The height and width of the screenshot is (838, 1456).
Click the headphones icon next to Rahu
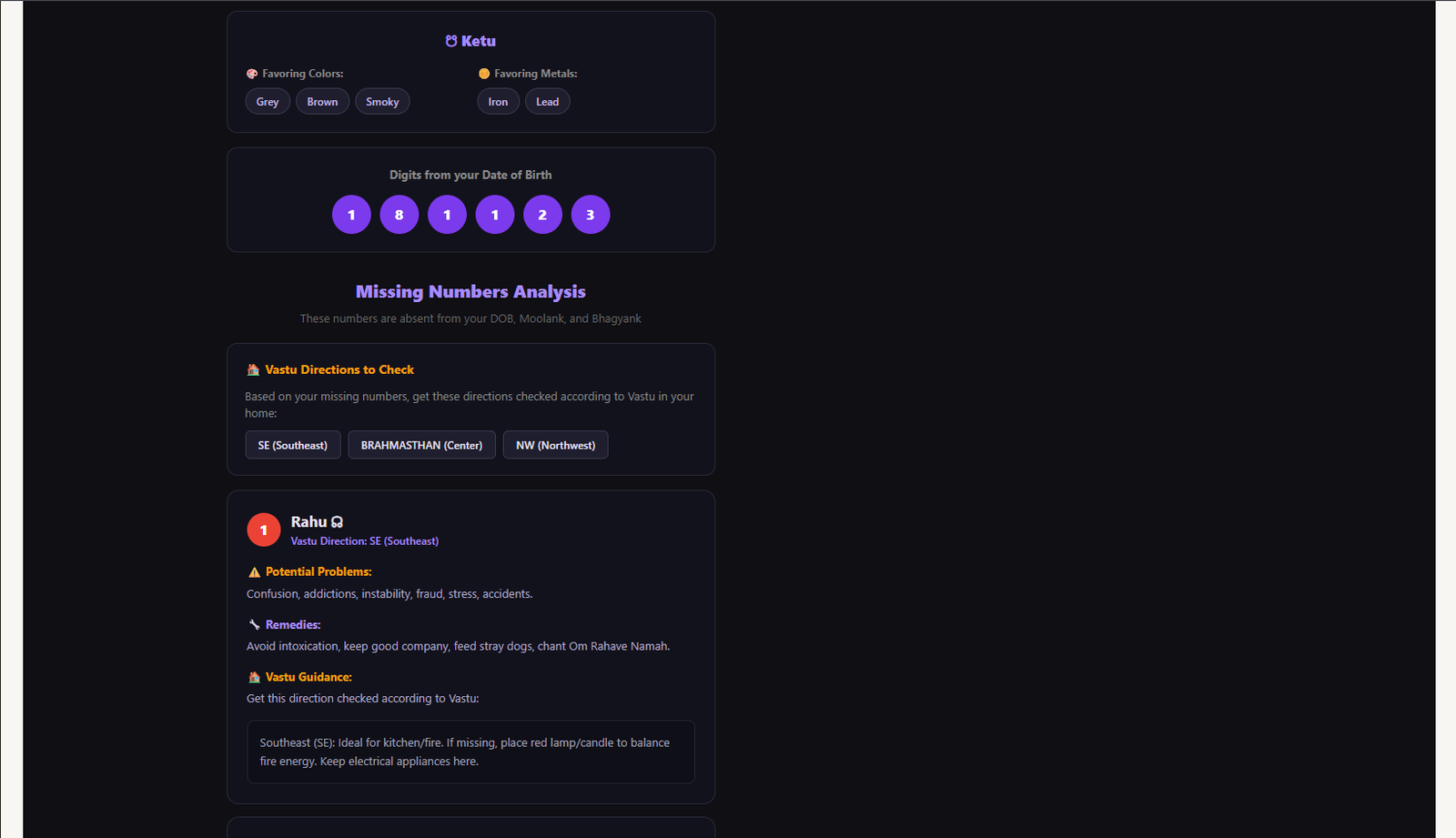[x=337, y=521]
